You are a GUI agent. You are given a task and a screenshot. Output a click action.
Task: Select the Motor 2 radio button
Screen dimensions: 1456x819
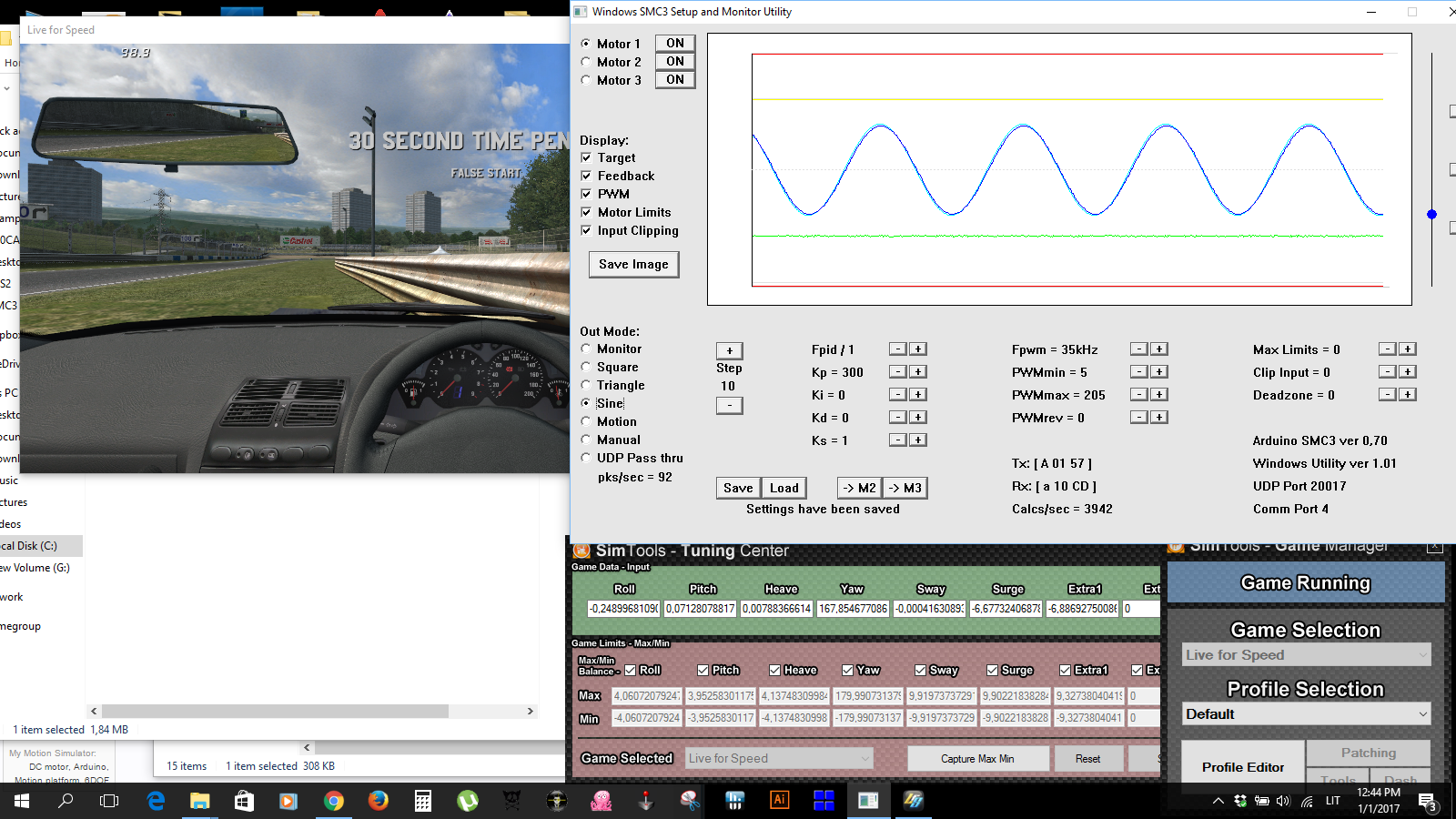pyautogui.click(x=586, y=62)
